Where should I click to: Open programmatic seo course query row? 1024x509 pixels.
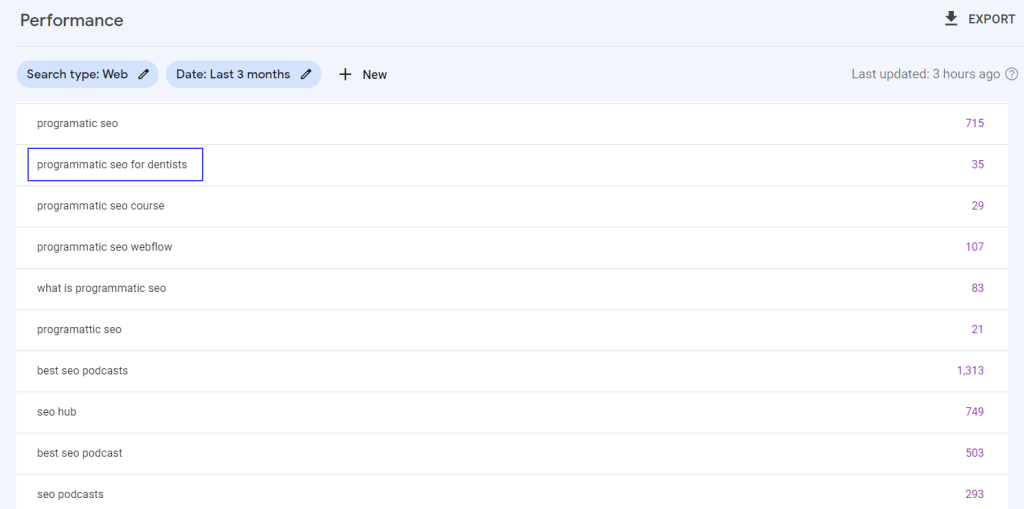[x=503, y=206]
